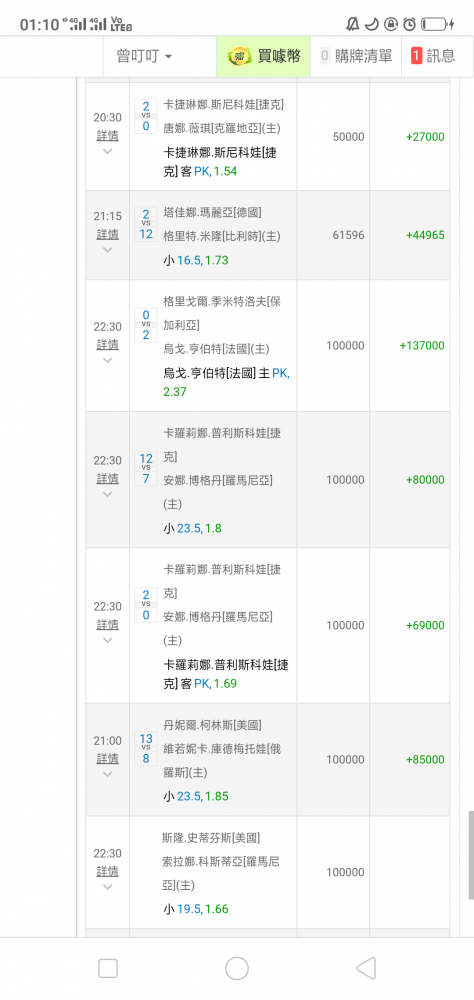Tap the Android back triangle icon

(x=365, y=968)
